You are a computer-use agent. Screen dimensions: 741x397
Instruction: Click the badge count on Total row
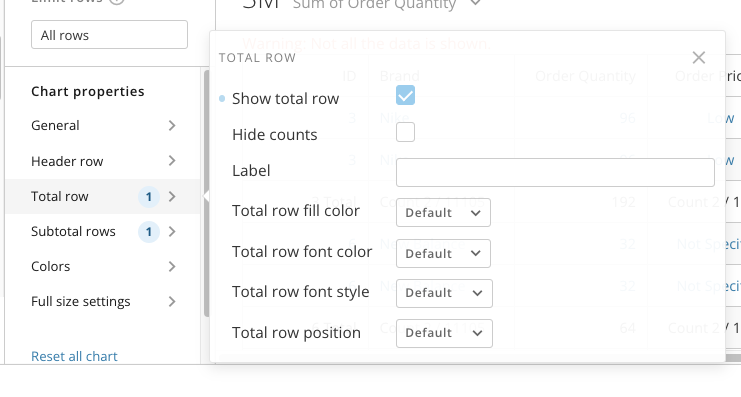tap(149, 197)
